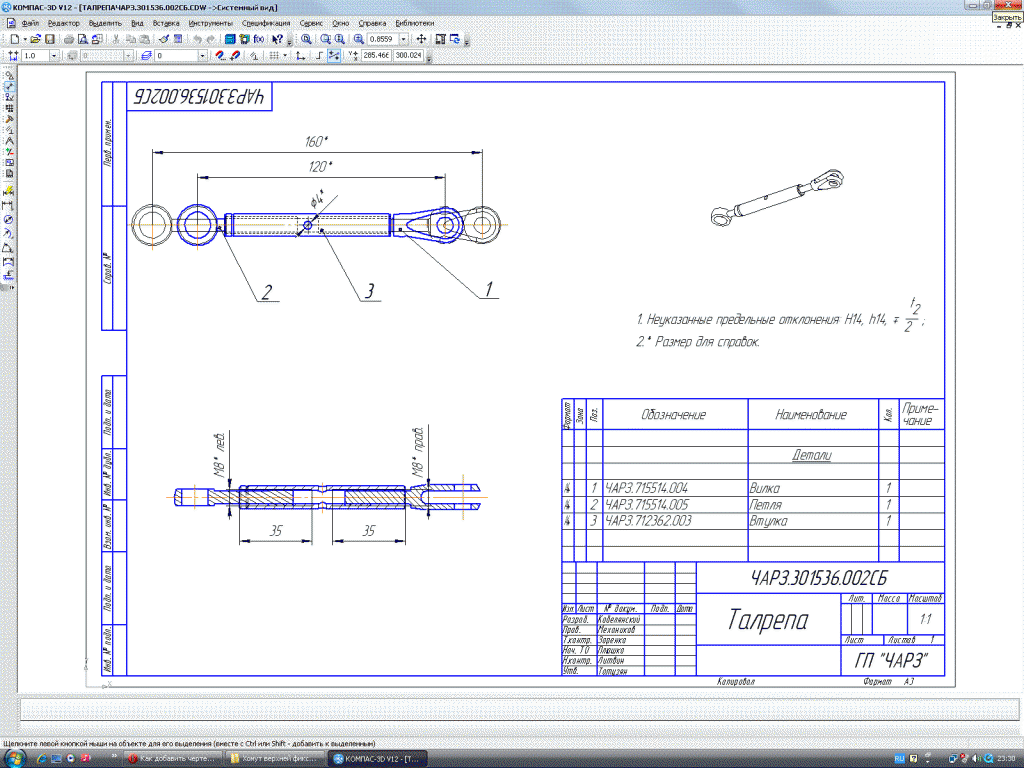Viewport: 1024px width, 768px height.
Task: Open a file with the folder icon
Action: click(35, 39)
